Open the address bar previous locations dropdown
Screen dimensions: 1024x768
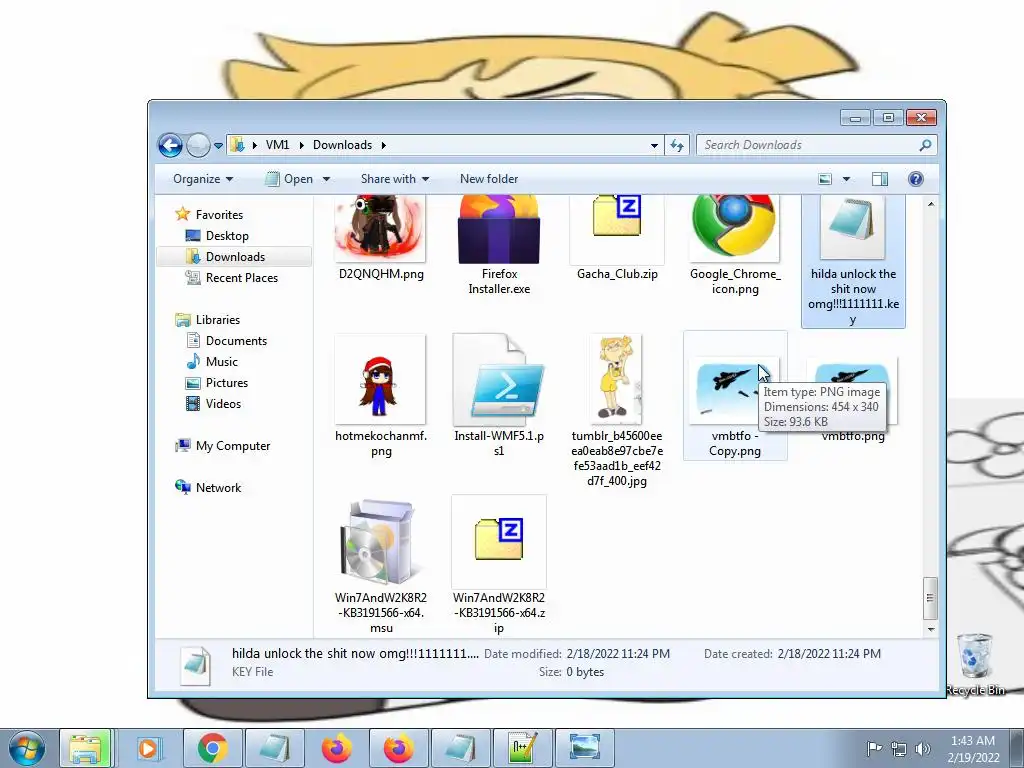point(654,146)
